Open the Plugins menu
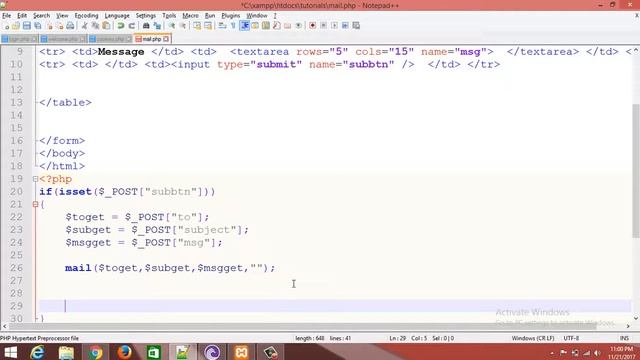The height and width of the screenshot is (360, 640). [231, 16]
